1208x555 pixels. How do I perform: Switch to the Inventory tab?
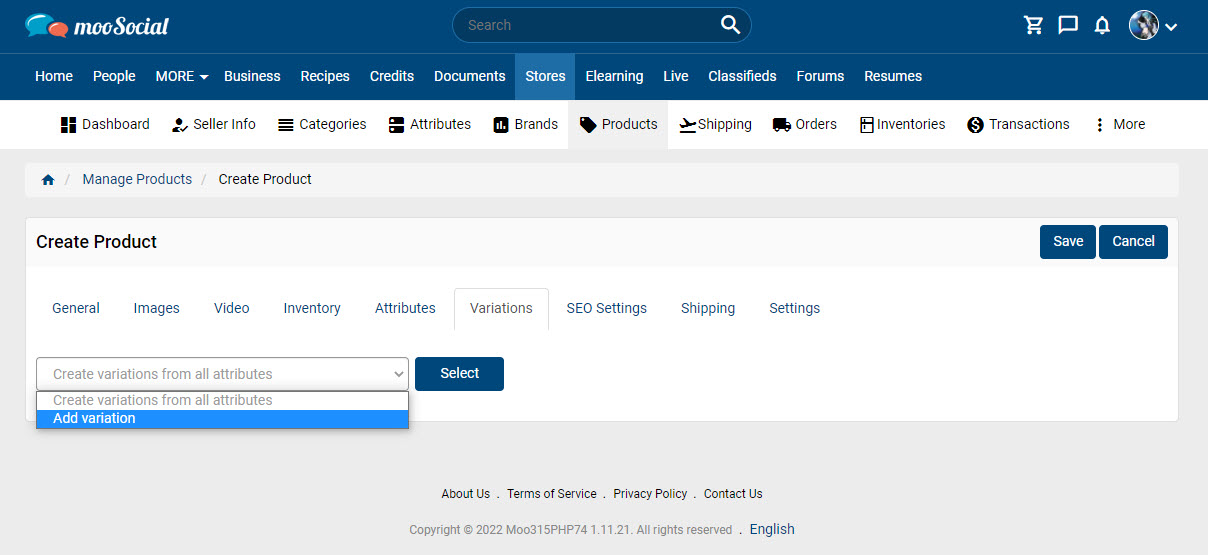[312, 308]
